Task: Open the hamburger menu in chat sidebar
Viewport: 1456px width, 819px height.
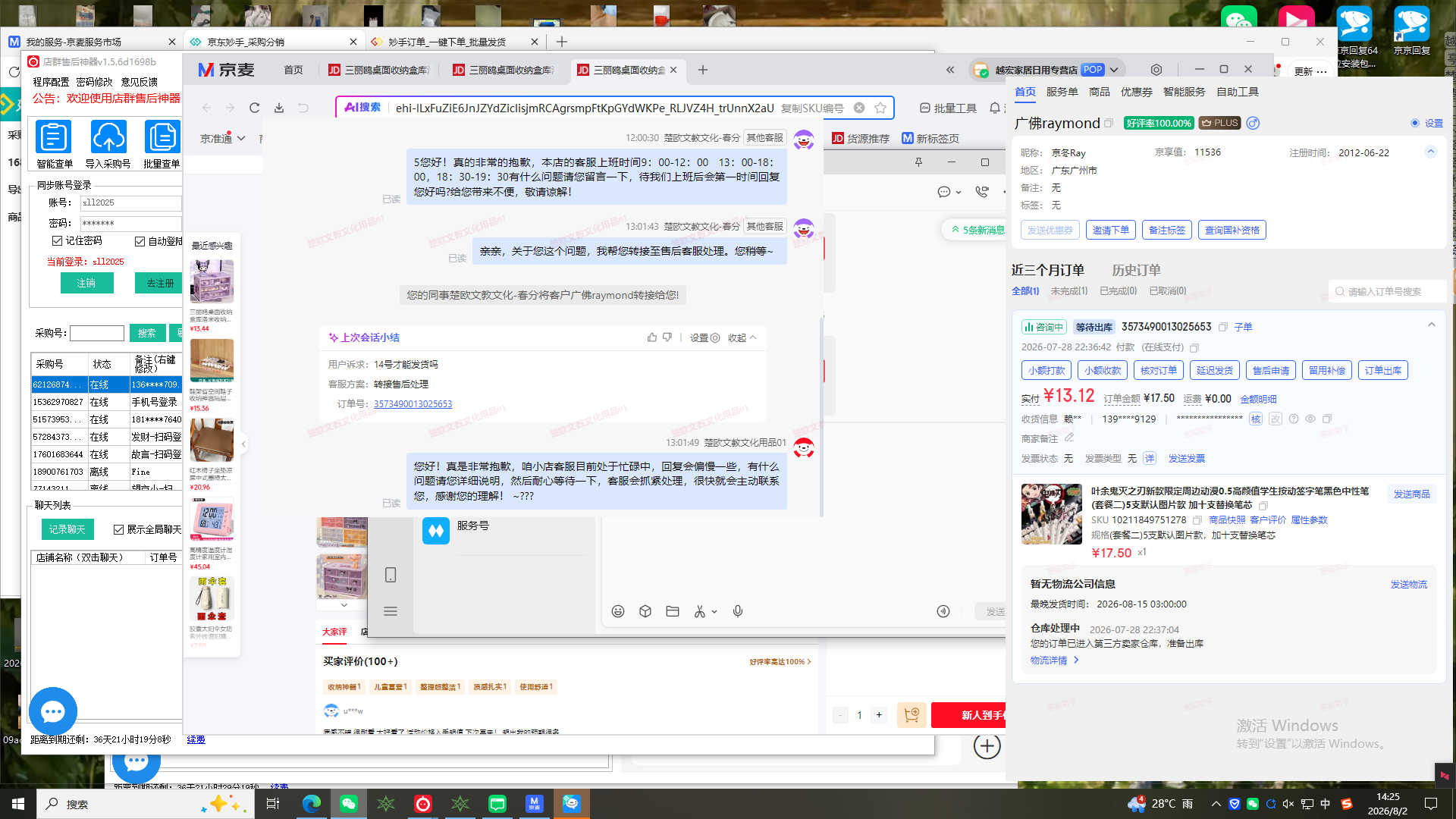Action: pos(391,611)
